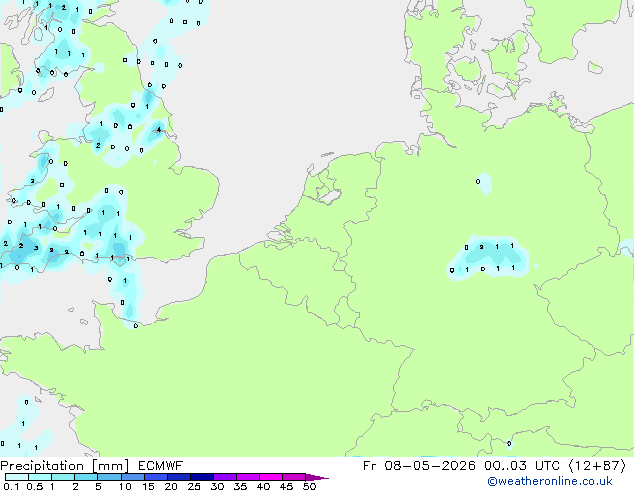This screenshot has height=490, width=634.
Task: Click the date '08-05-2026' text
Action: 430,466
